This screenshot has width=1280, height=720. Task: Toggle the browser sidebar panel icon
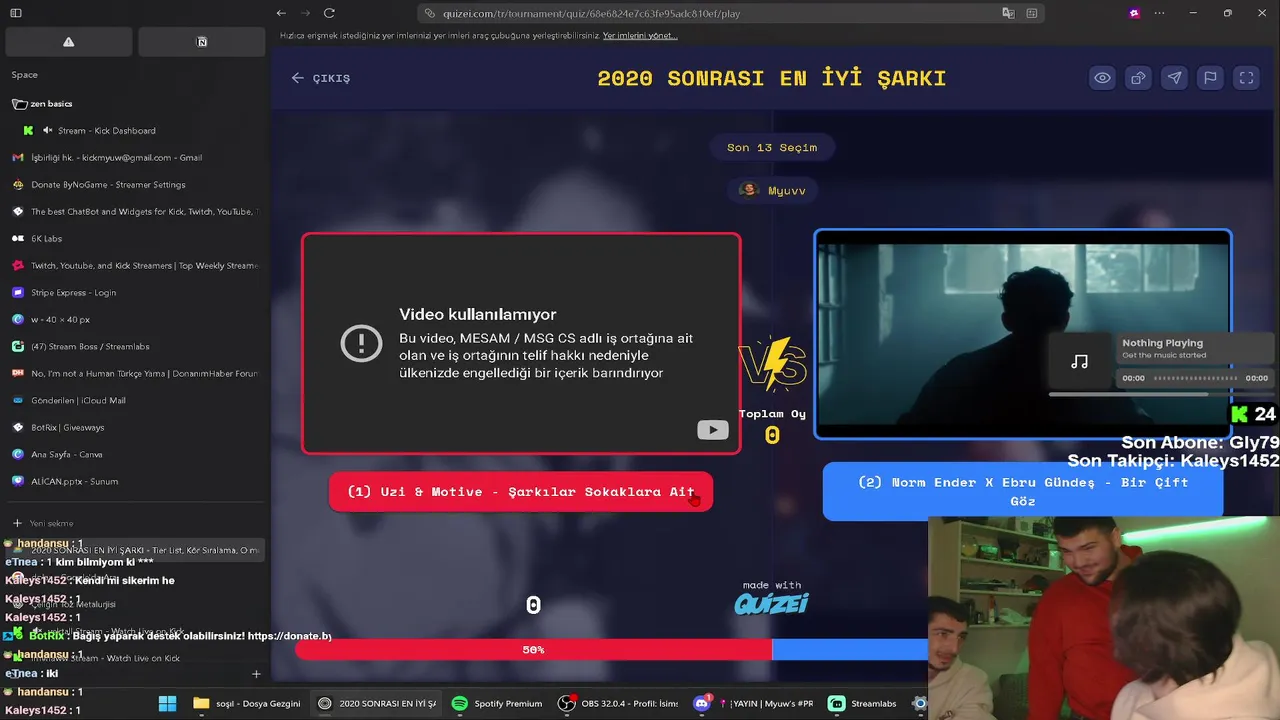pos(16,13)
